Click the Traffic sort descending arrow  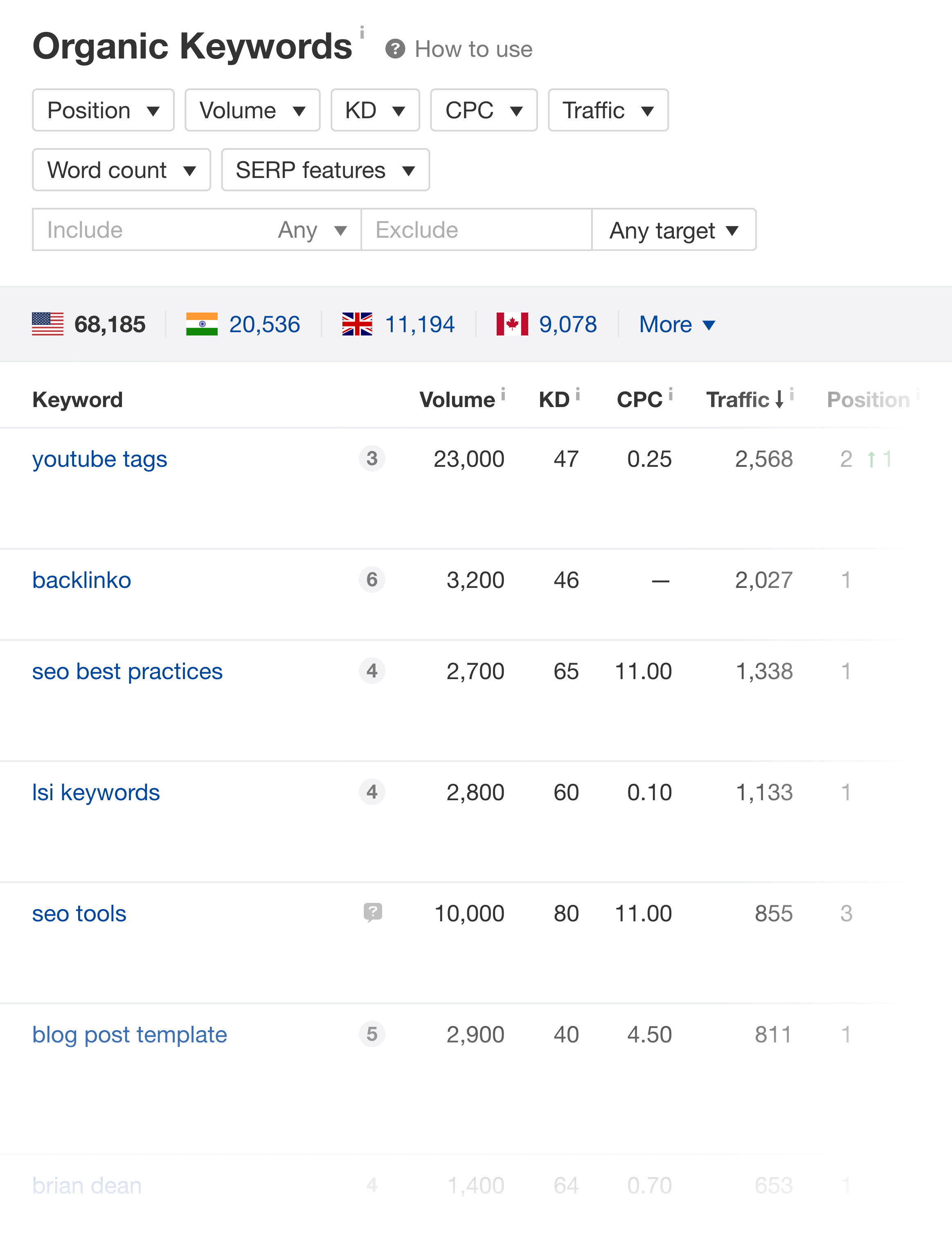[x=780, y=400]
